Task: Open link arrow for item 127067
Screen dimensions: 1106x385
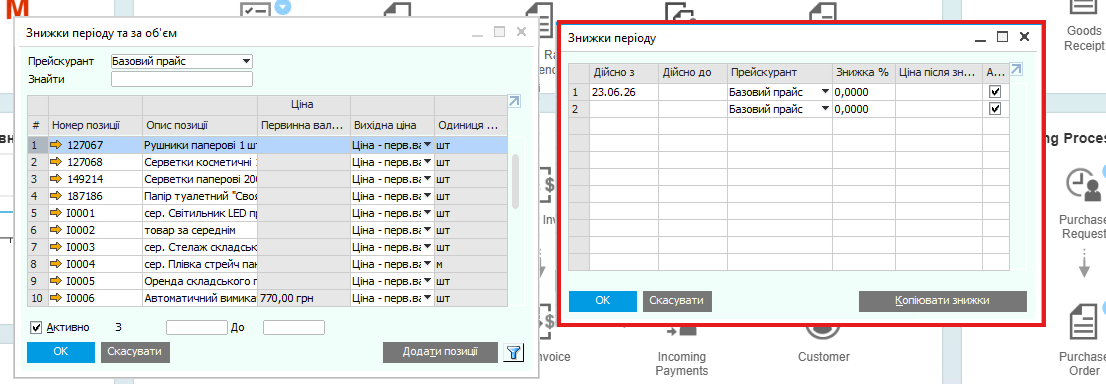Action: coord(57,145)
